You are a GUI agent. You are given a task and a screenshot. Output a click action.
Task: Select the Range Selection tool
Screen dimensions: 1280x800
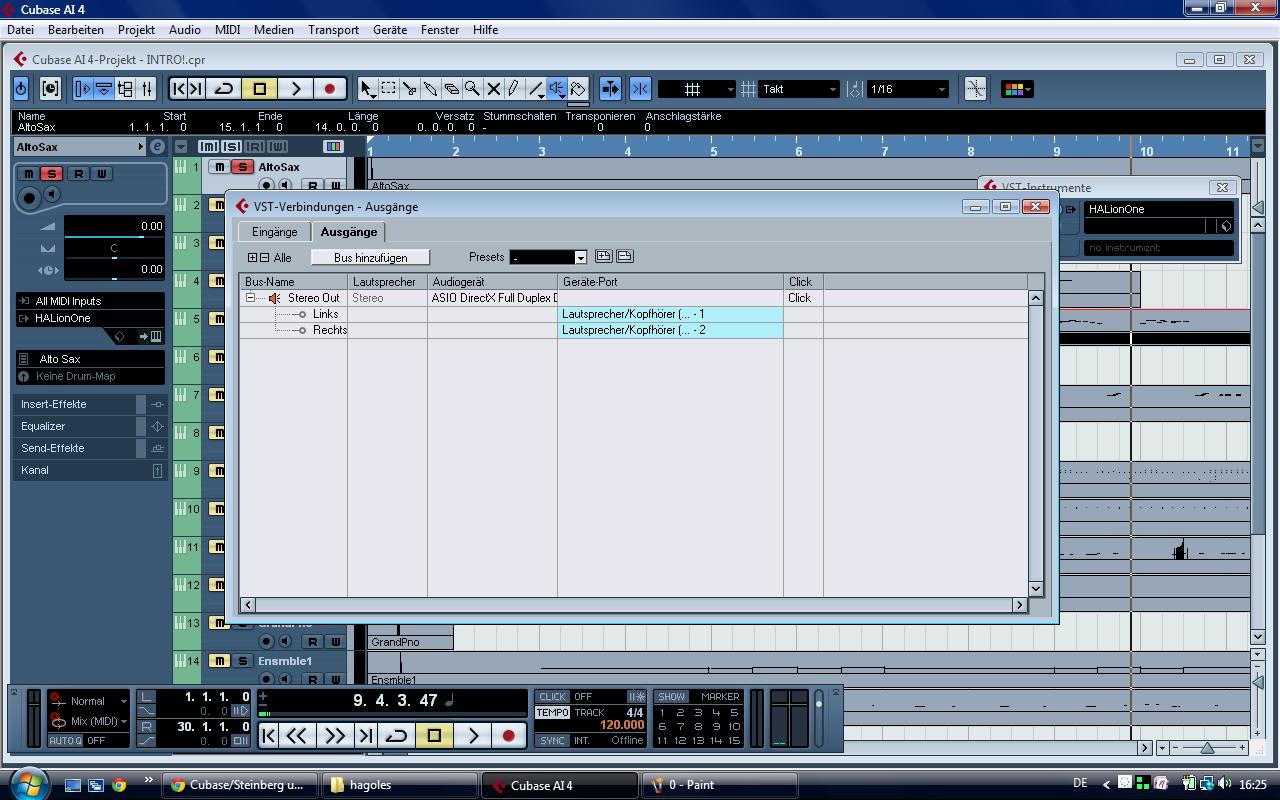(x=388, y=89)
